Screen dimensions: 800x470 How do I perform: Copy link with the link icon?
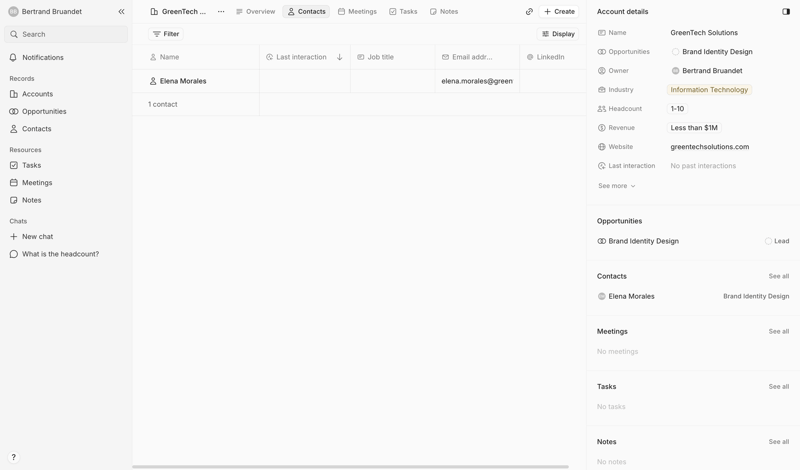[x=529, y=11]
